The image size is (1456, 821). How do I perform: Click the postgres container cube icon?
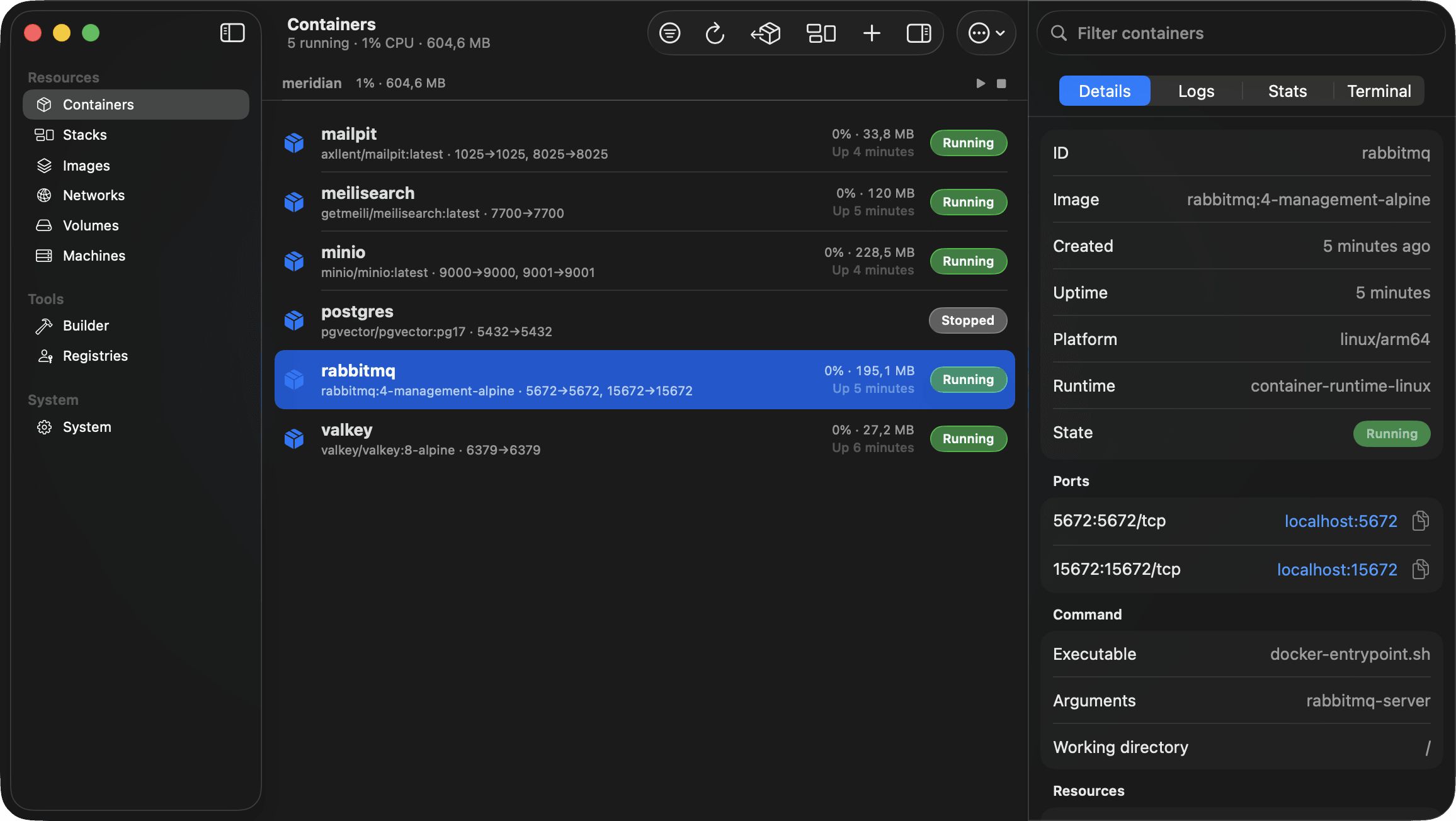click(x=294, y=320)
